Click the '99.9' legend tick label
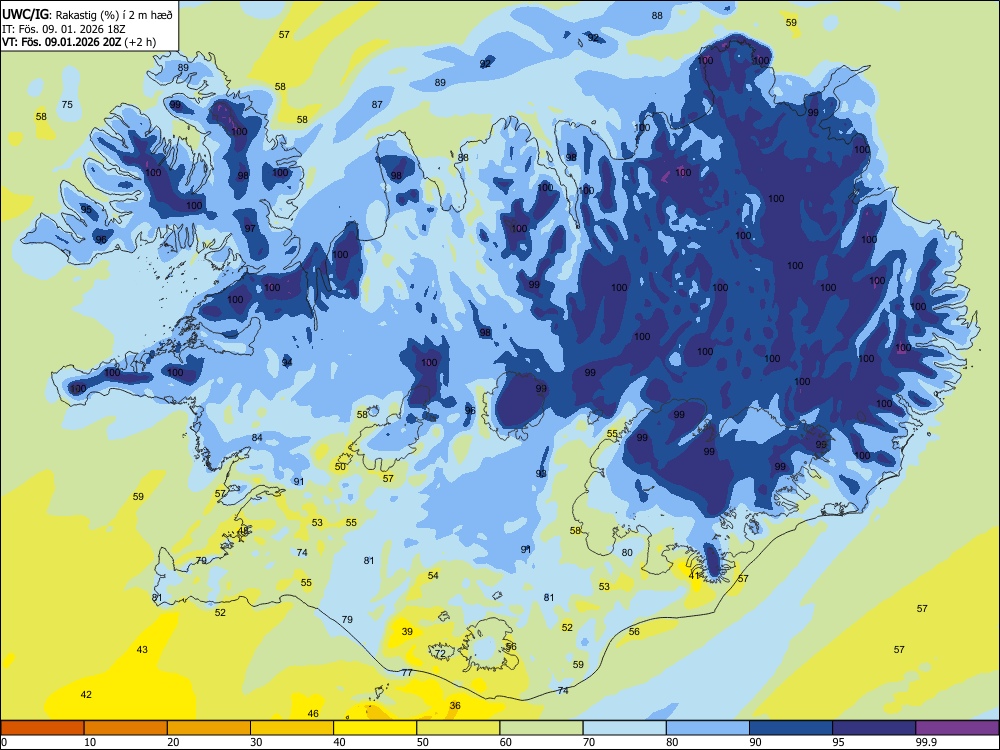This screenshot has width=1000, height=750. click(926, 742)
